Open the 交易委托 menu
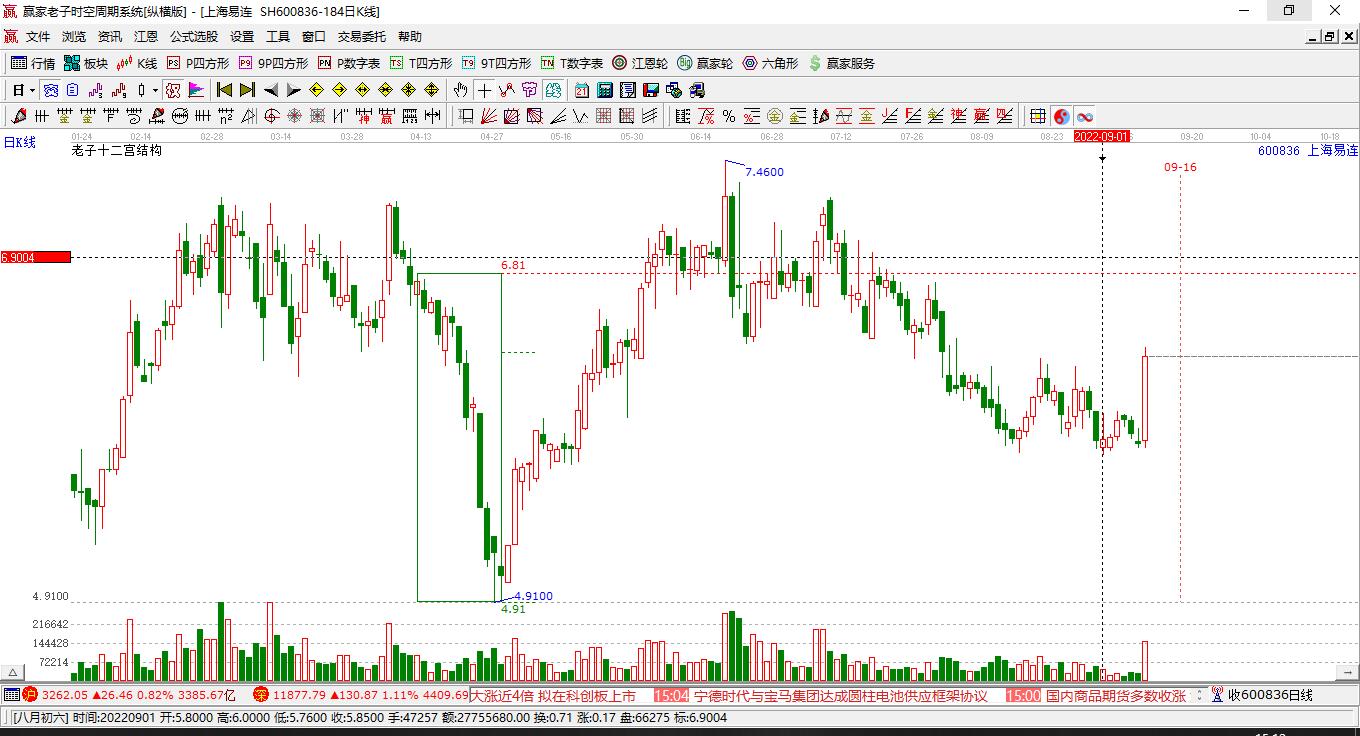 [362, 36]
